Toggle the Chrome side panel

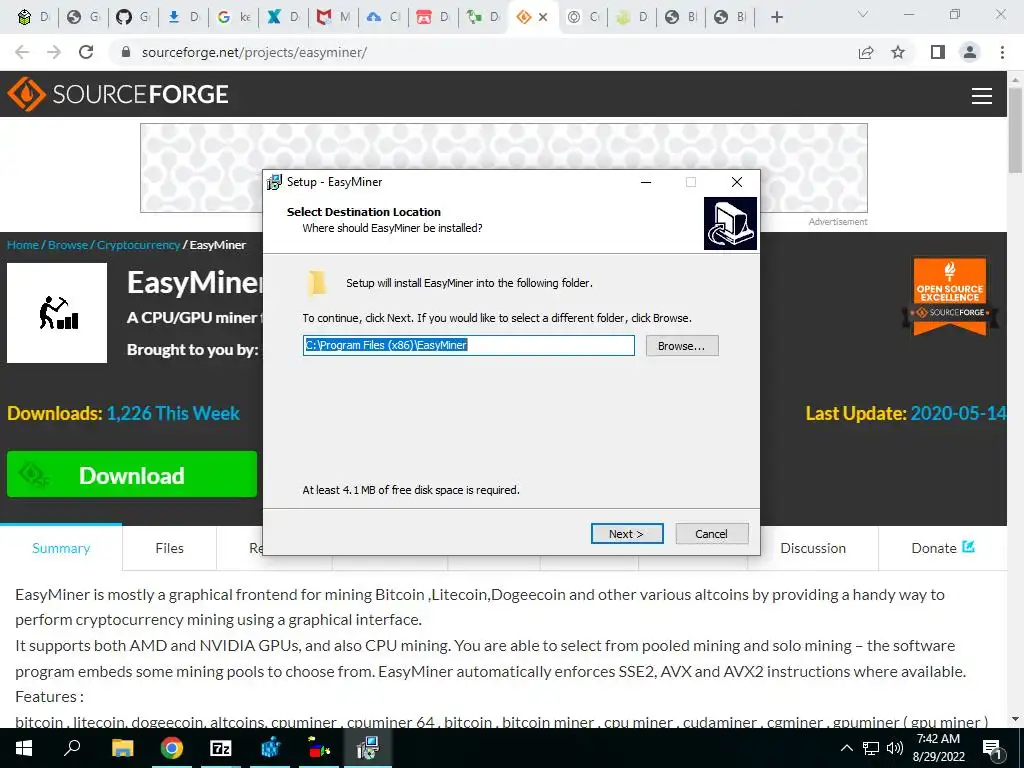(x=938, y=52)
